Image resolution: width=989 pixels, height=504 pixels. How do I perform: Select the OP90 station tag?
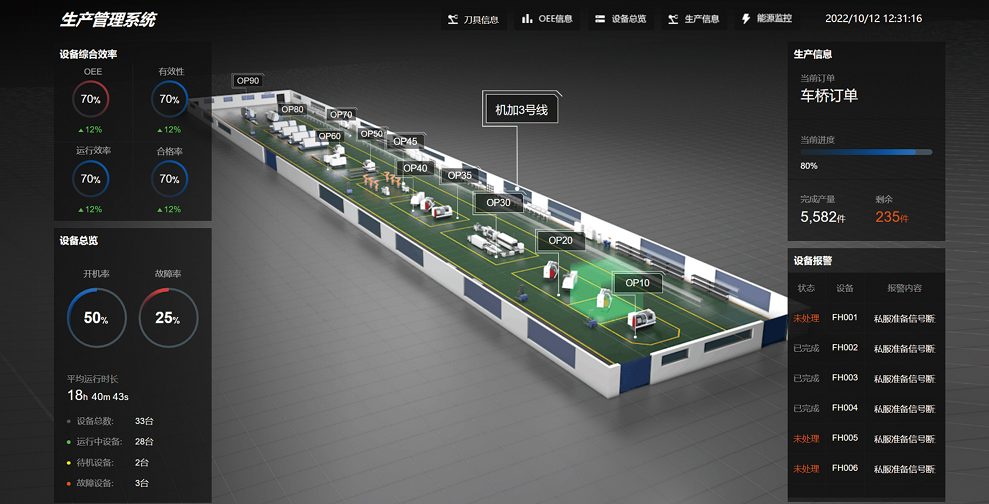tap(247, 81)
